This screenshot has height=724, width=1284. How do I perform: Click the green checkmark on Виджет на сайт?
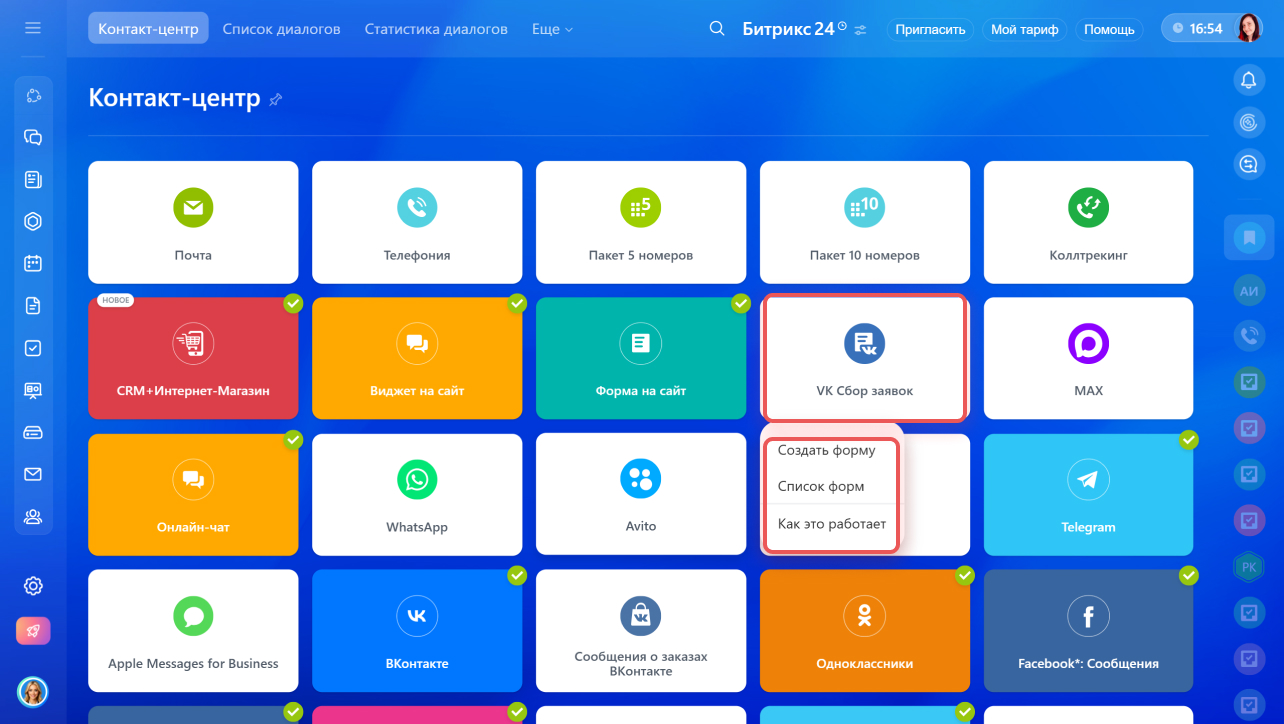tap(517, 303)
